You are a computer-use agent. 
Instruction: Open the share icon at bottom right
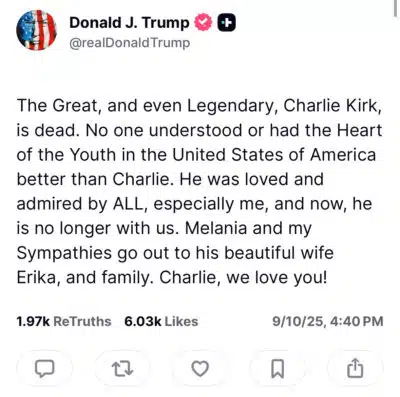click(355, 368)
